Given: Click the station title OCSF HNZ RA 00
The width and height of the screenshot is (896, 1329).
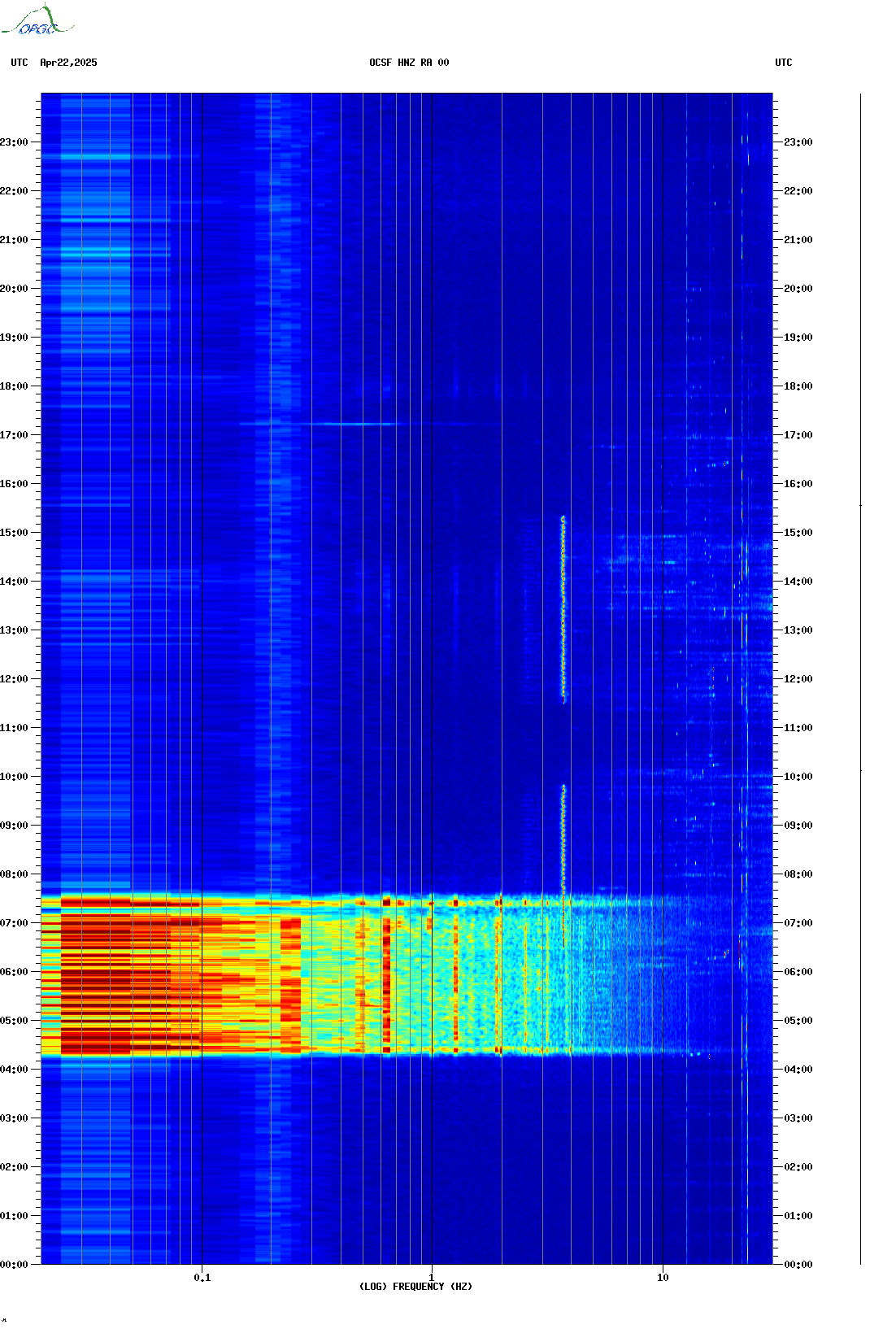Looking at the screenshot, I should click(409, 63).
